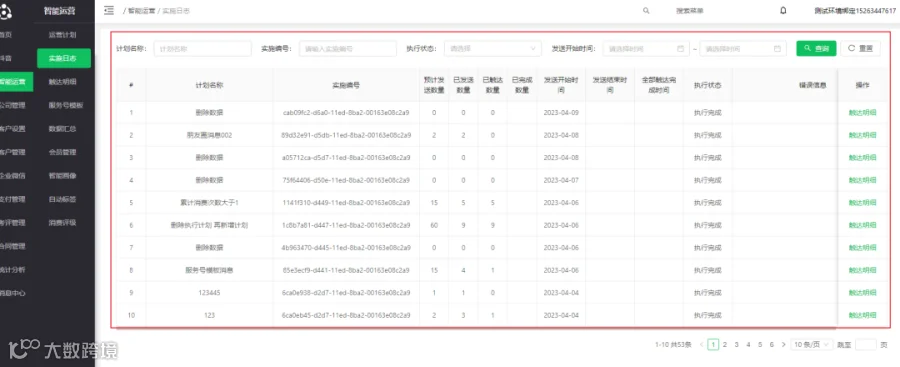Open 会员管理 submenu item
Viewport: 900px width, 367px height.
(62, 152)
